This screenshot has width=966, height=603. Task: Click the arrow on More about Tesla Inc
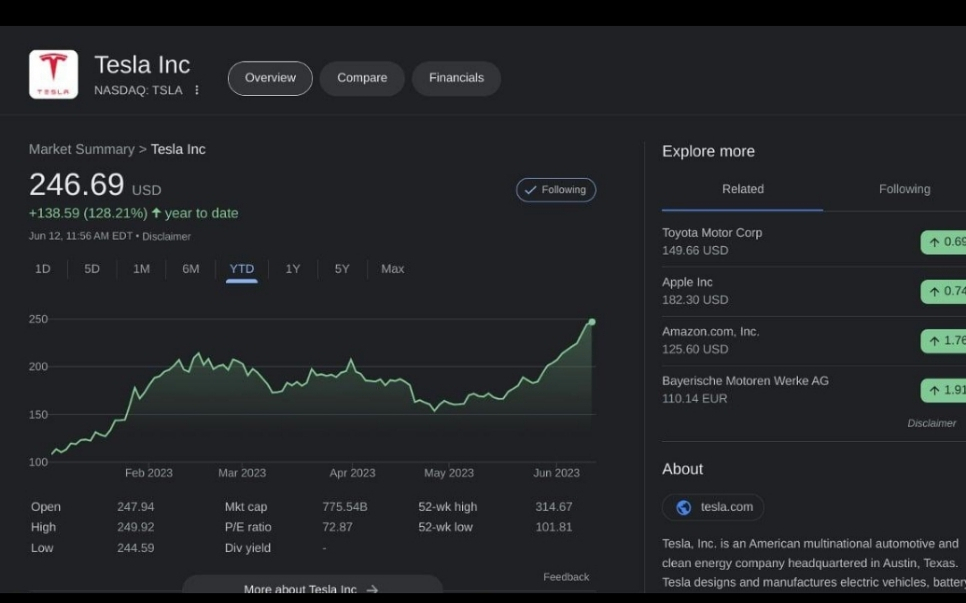(372, 589)
